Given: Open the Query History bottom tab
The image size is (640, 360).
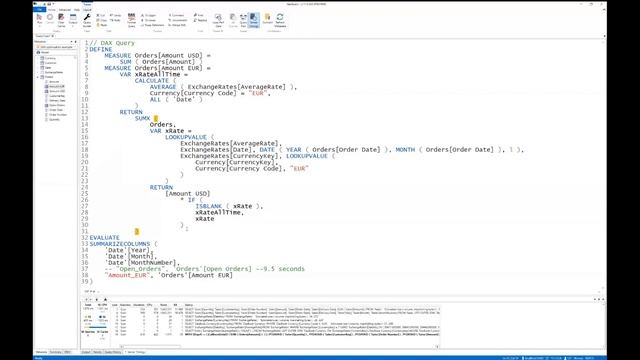Looking at the screenshot, I should tap(113, 352).
